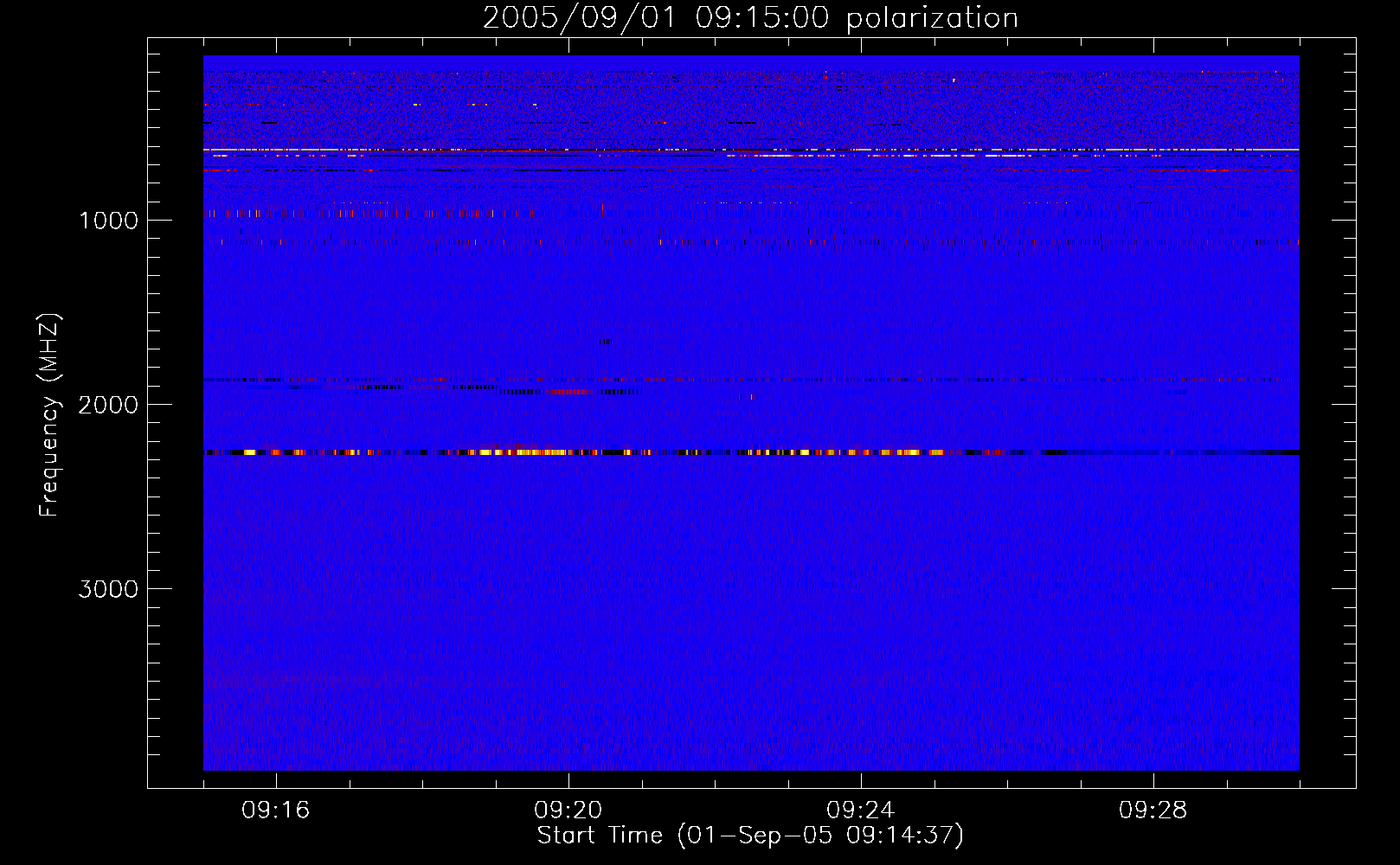Screen dimensions: 1400x865
Task: Click the plot title '2005/09/01 09:15:00 polarization'
Action: click(x=750, y=17)
